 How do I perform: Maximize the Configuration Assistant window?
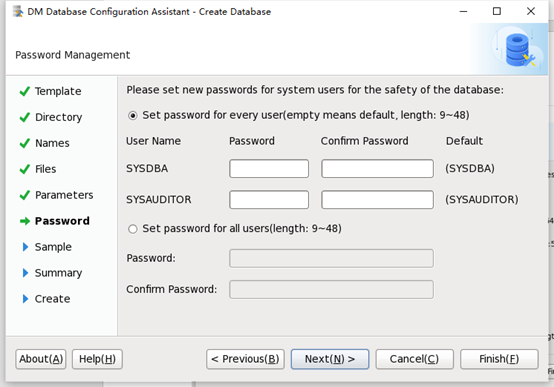click(497, 11)
